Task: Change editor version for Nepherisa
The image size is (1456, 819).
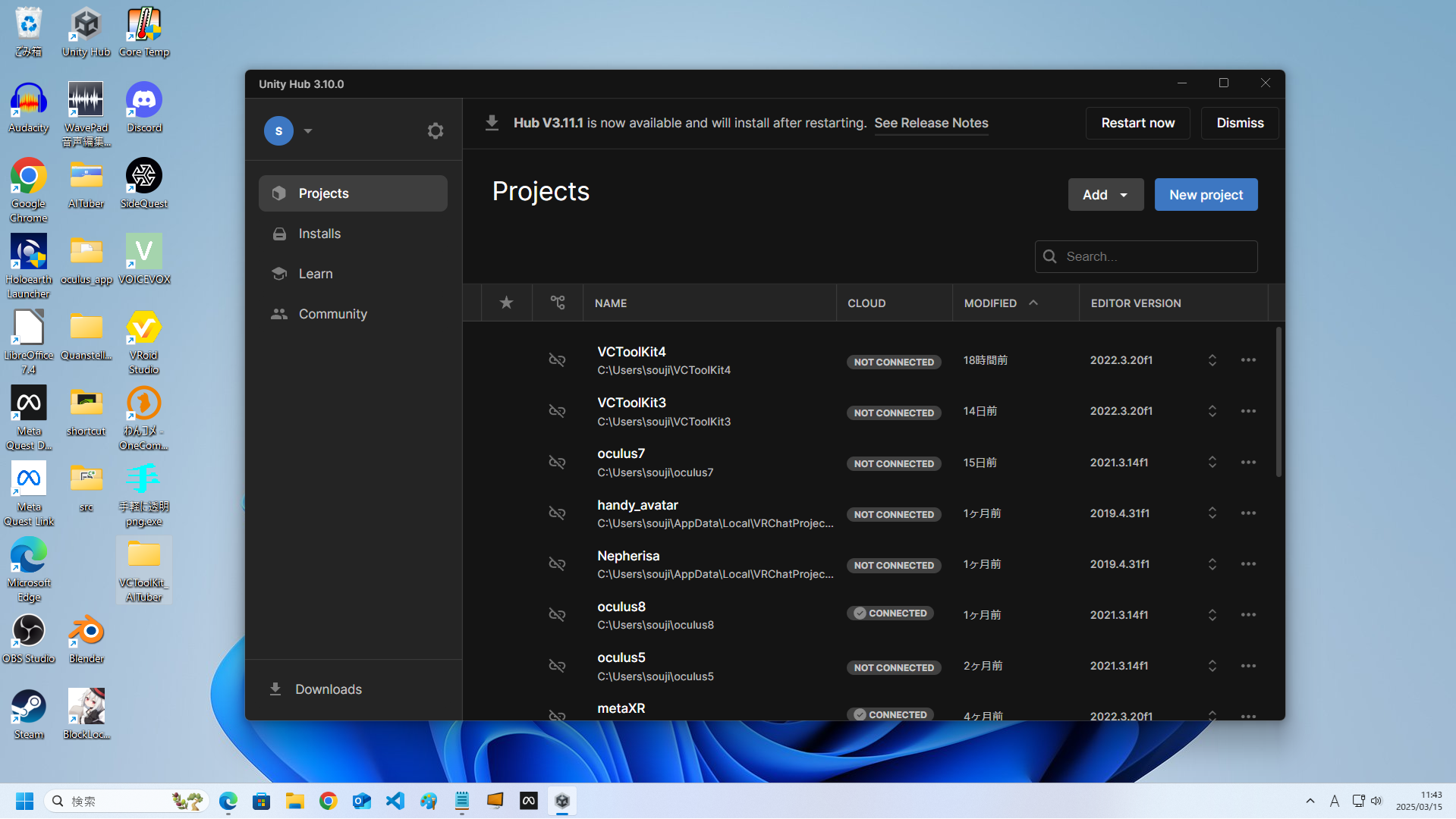Action: coord(1212,564)
